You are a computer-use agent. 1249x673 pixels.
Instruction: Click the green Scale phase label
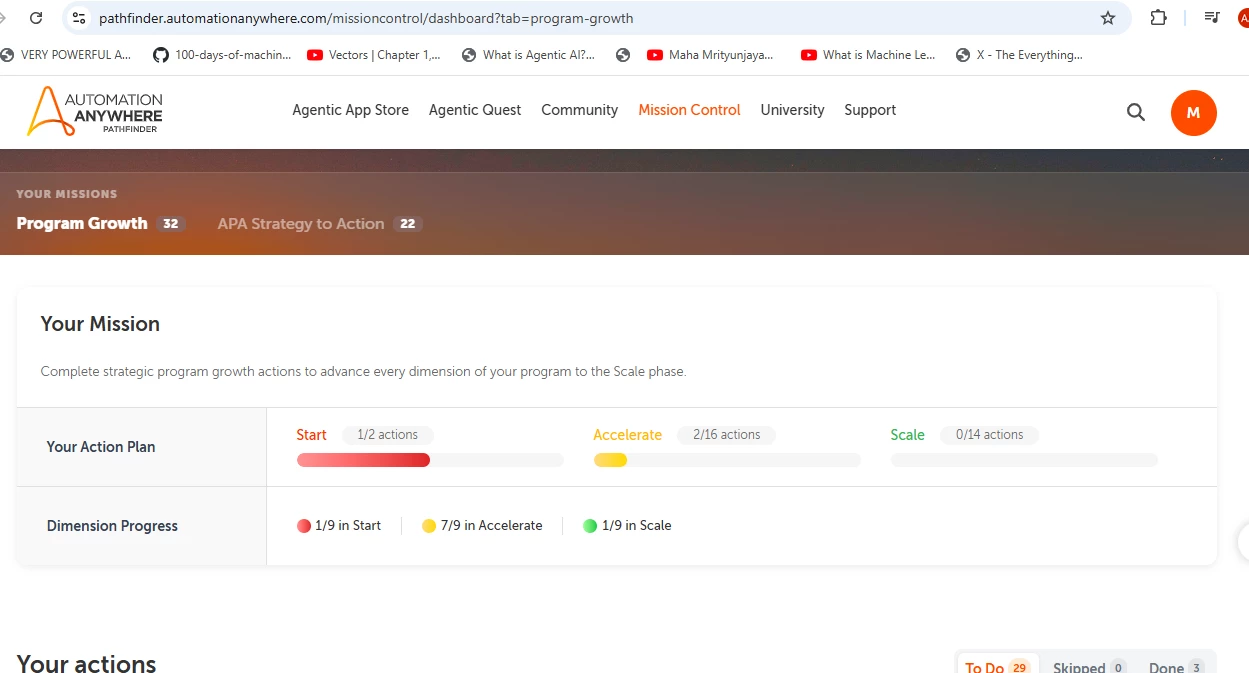(x=908, y=435)
